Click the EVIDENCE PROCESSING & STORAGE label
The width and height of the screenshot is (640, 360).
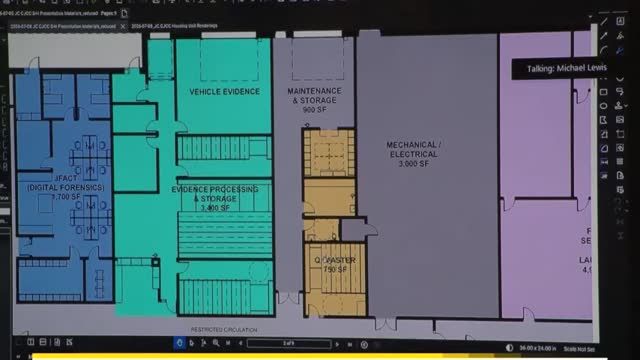(x=215, y=198)
